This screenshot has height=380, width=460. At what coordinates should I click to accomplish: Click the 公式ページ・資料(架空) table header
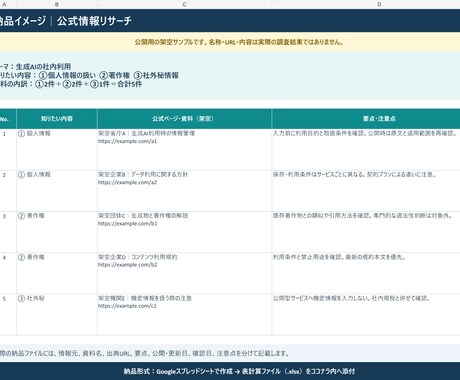[x=183, y=119]
